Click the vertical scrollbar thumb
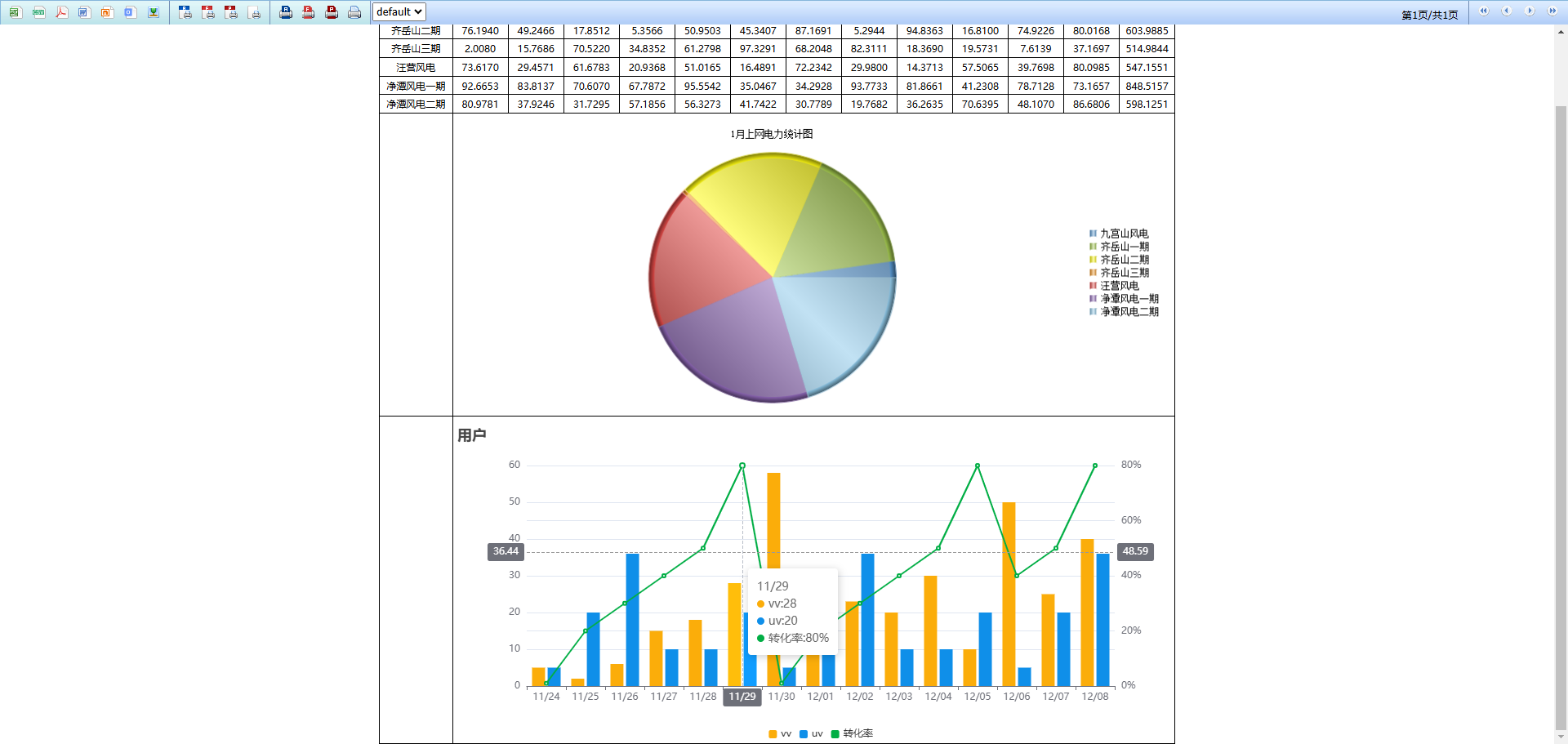Viewport: 1568px width, 744px height. (x=1561, y=417)
